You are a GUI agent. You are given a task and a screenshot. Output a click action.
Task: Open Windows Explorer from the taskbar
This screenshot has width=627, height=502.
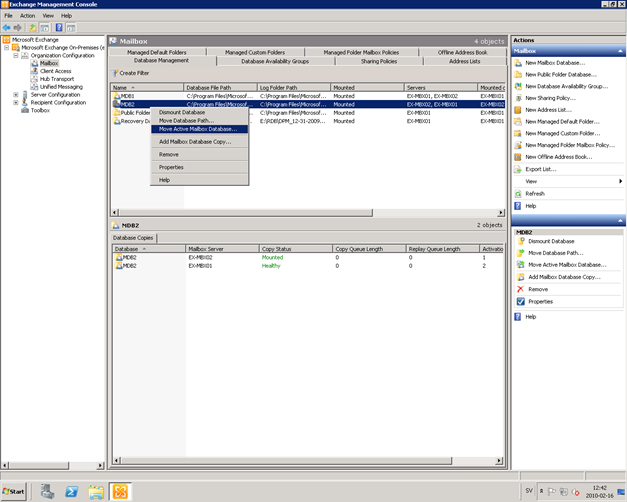point(96,492)
